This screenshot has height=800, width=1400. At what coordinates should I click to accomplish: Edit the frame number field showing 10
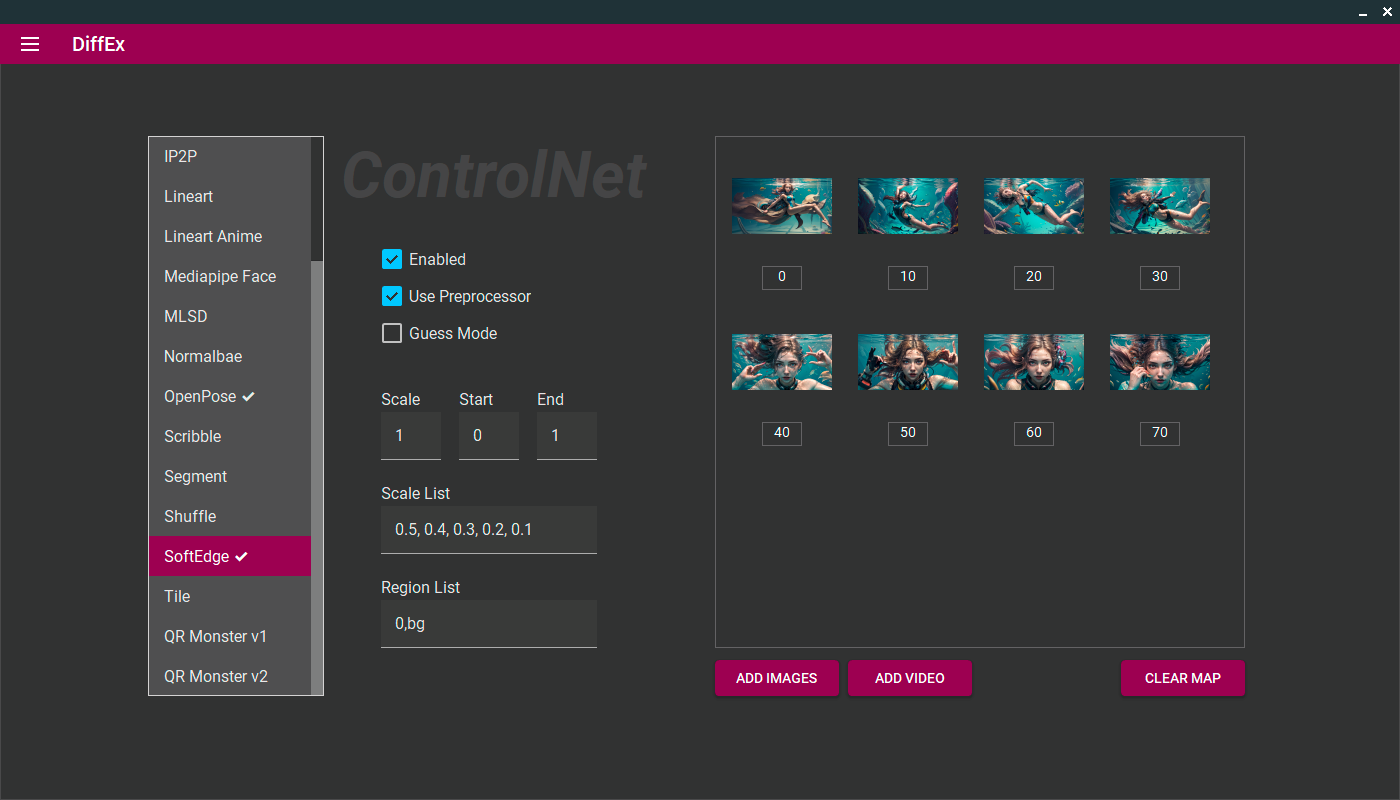(908, 277)
